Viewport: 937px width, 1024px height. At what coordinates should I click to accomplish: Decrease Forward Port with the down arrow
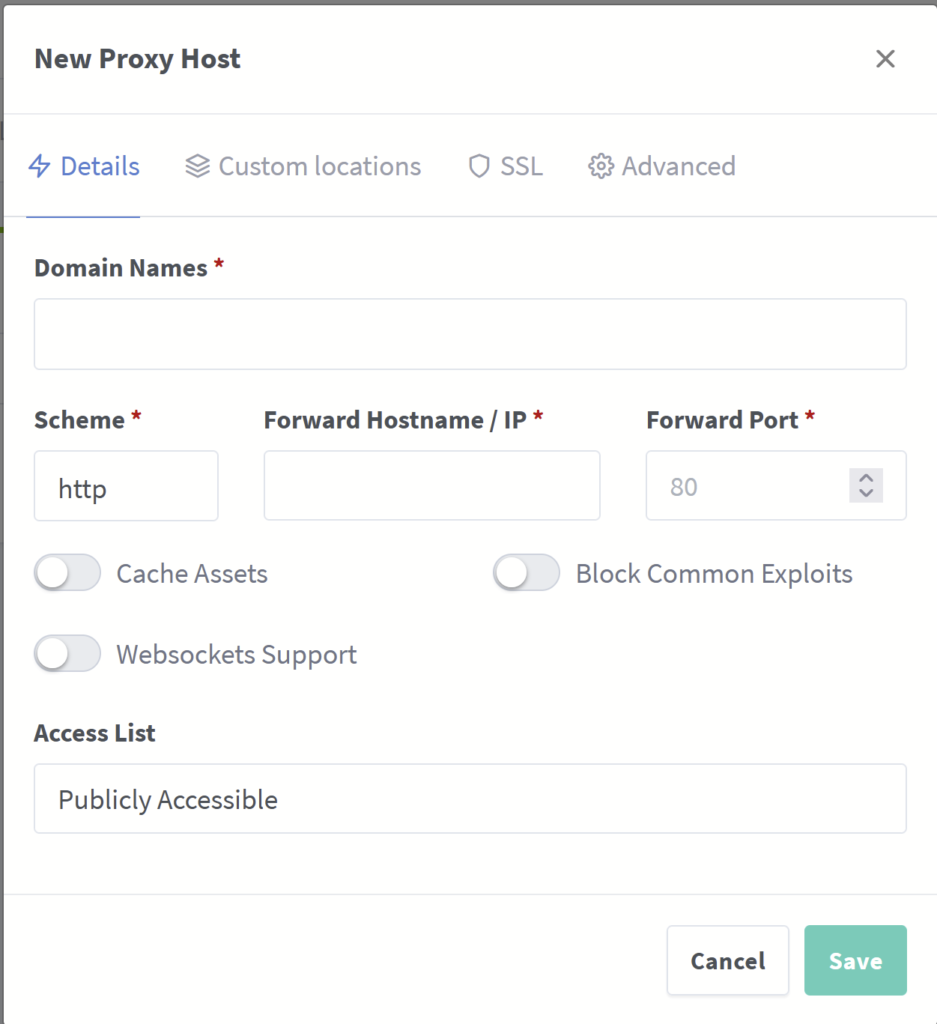pyautogui.click(x=866, y=493)
